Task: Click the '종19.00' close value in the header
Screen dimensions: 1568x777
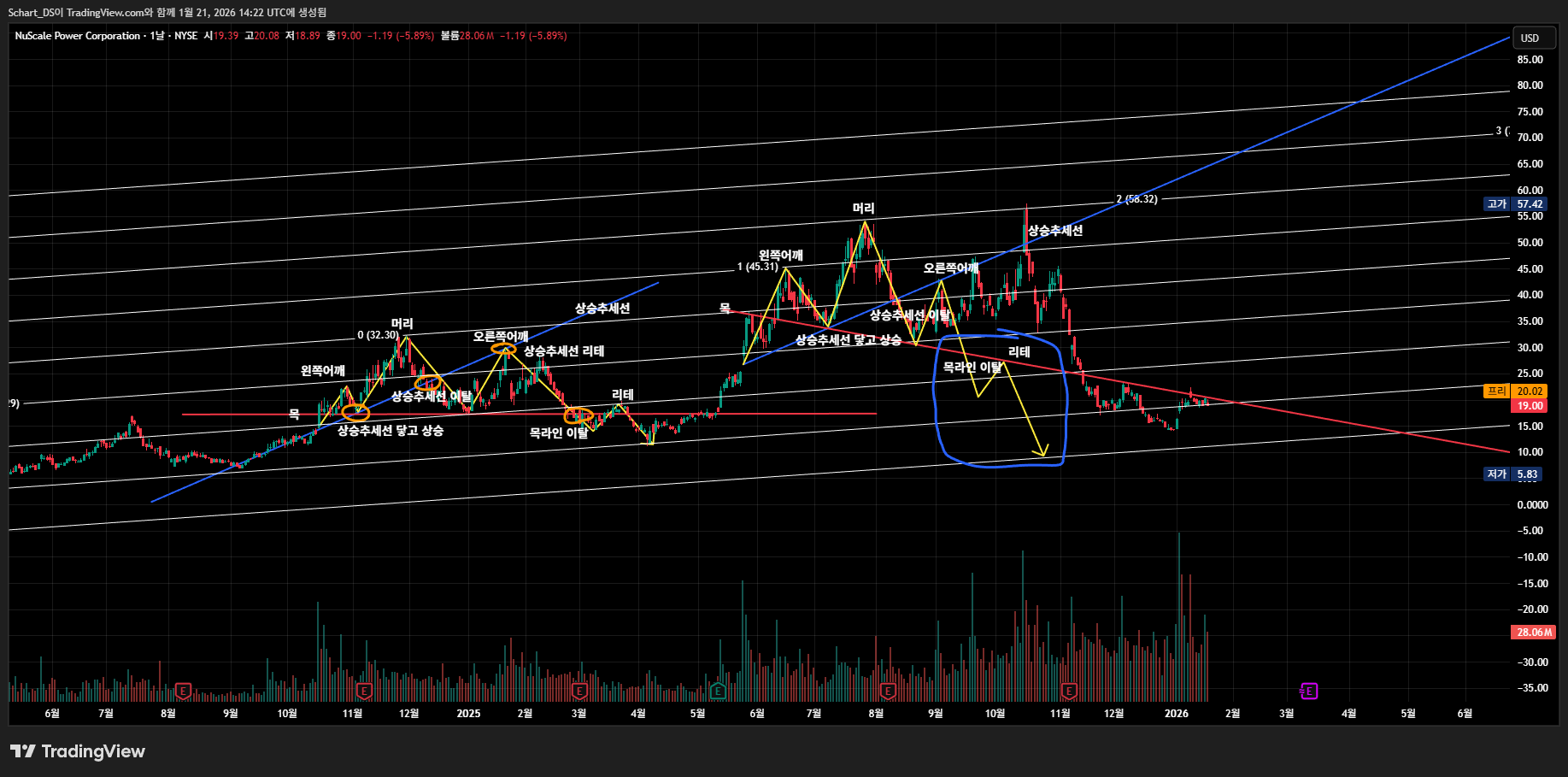Action: [344, 36]
